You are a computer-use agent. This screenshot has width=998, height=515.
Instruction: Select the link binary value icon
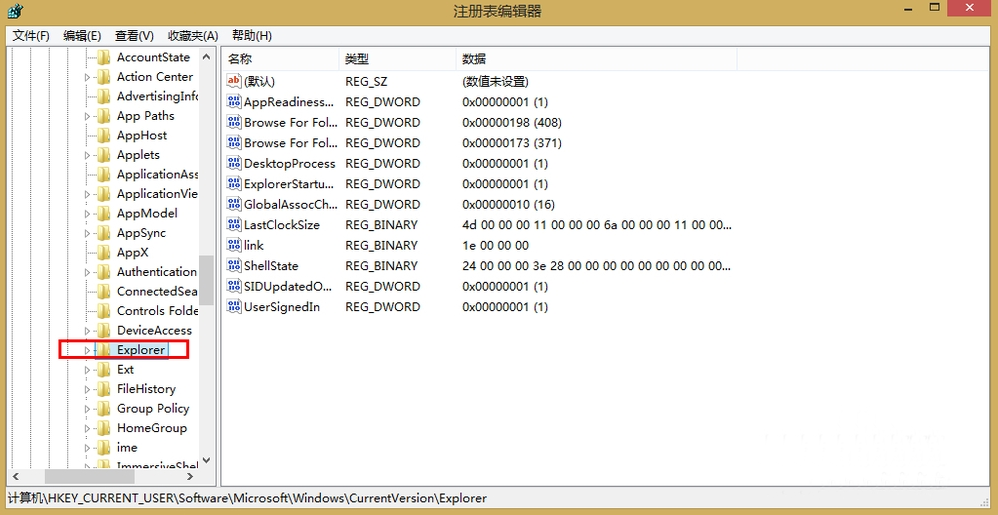234,245
